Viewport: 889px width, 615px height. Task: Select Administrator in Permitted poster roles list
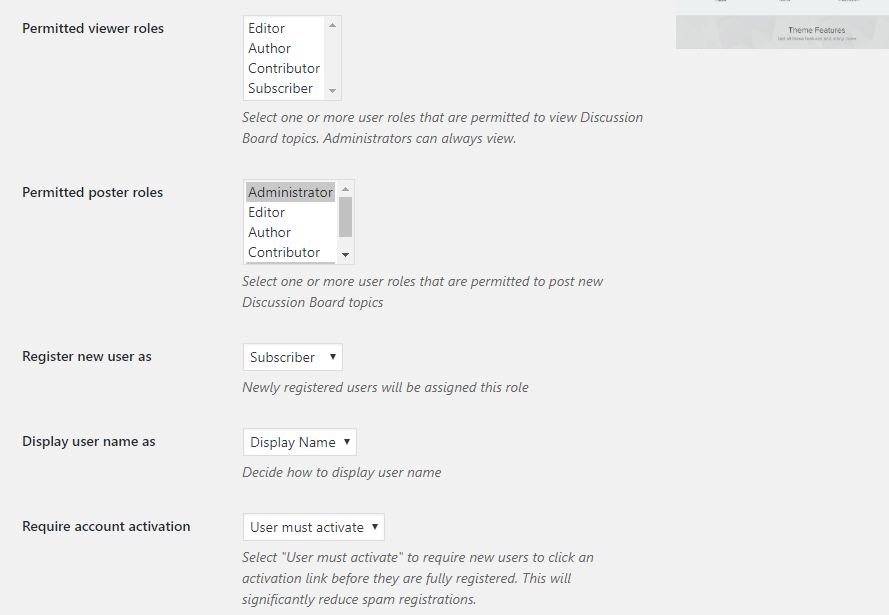click(290, 192)
